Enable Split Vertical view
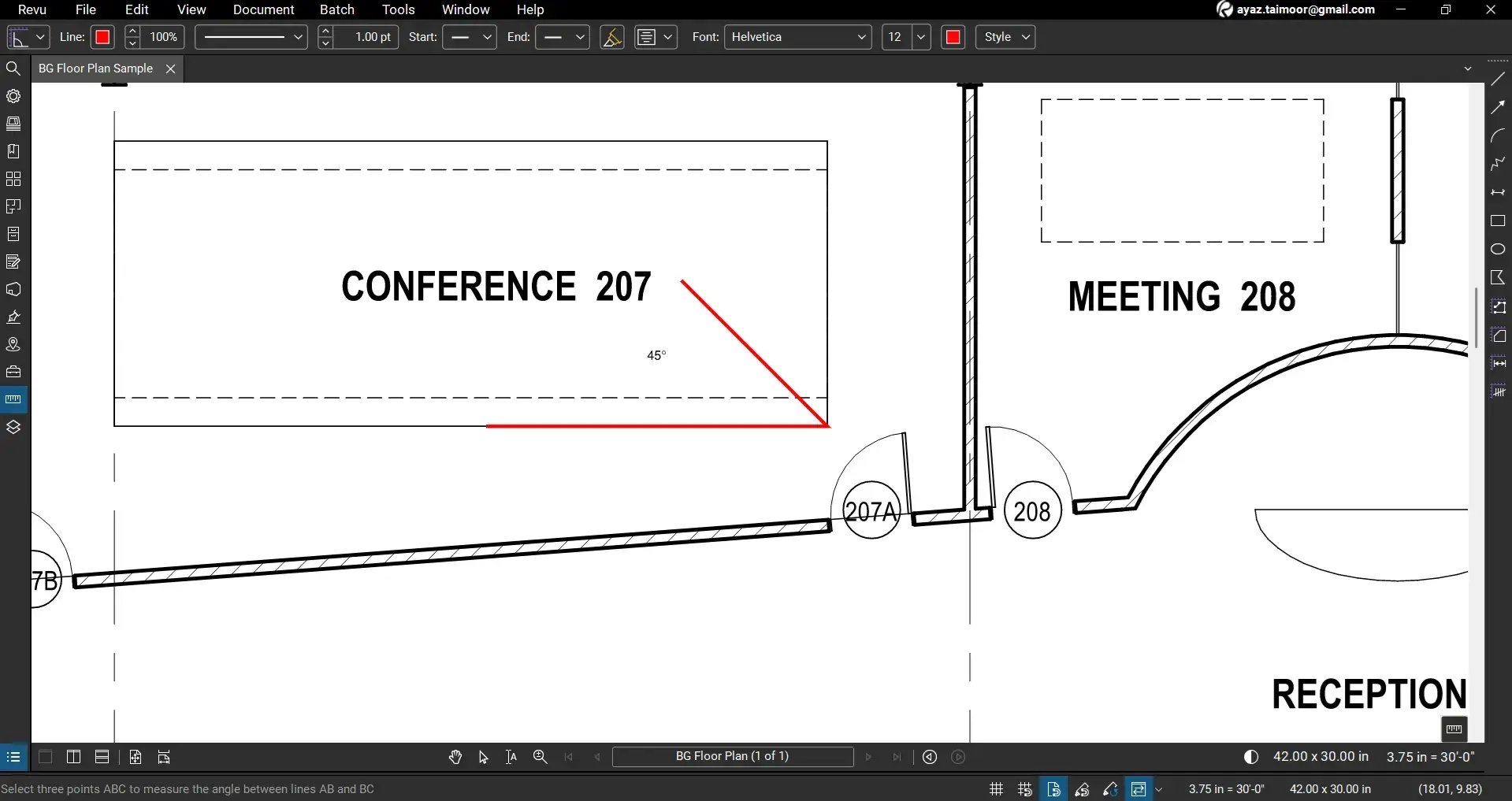This screenshot has width=1512, height=801. point(73,757)
